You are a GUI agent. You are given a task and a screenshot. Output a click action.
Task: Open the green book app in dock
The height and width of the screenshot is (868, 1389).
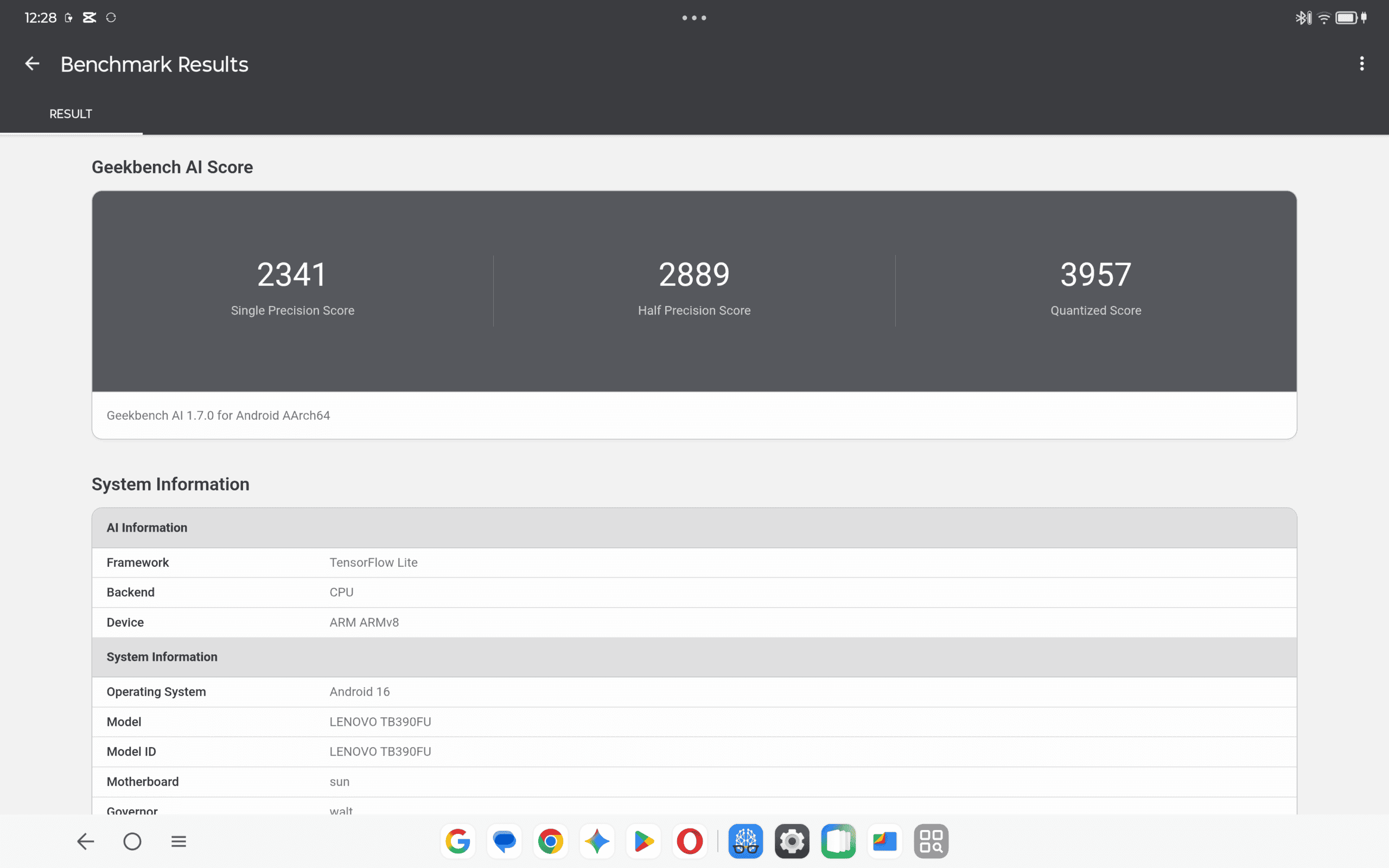click(838, 841)
